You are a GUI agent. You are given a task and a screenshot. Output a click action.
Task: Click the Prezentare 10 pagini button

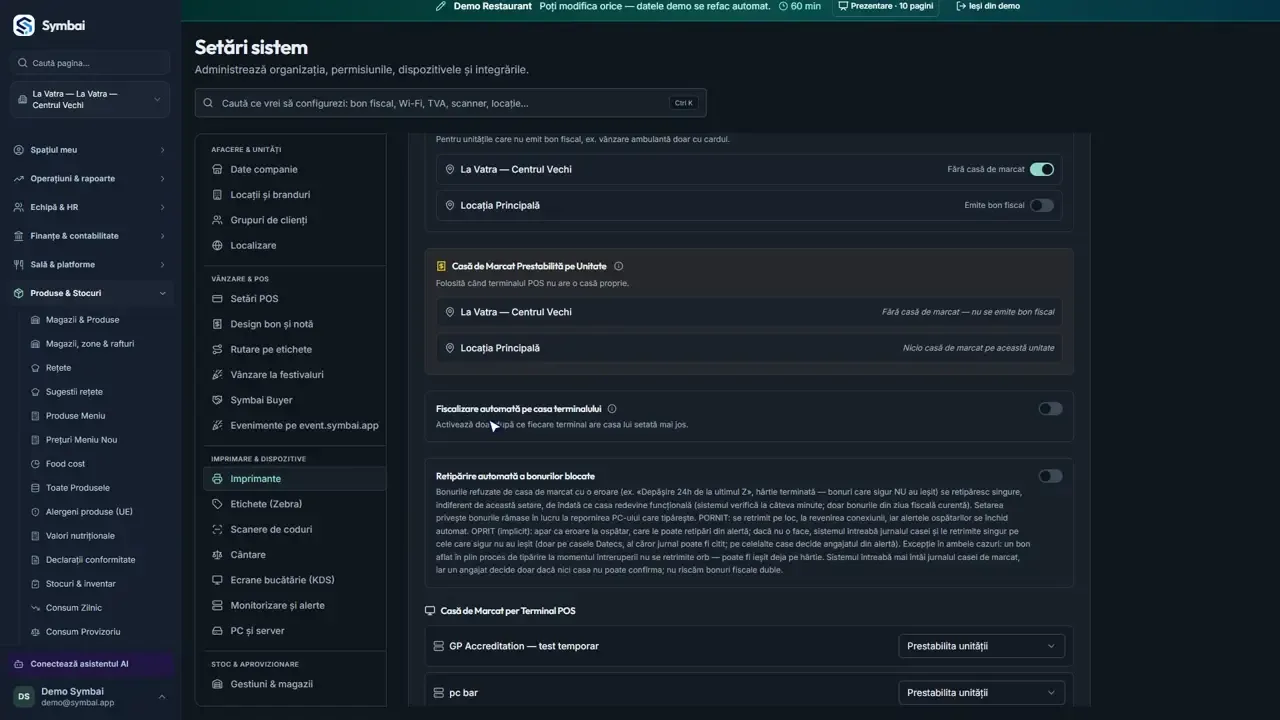click(886, 6)
